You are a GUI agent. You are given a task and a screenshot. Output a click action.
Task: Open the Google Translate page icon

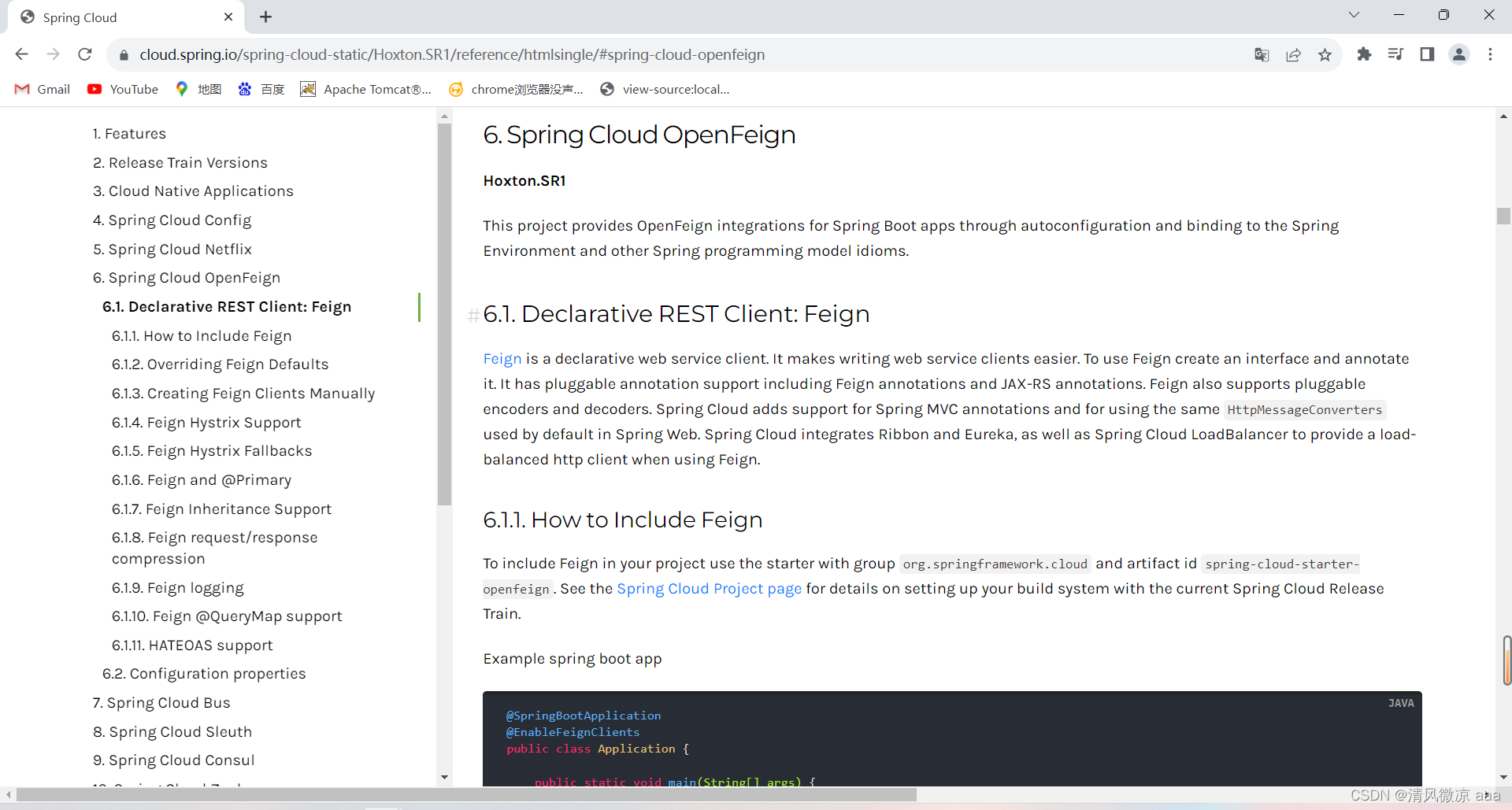pyautogui.click(x=1262, y=54)
